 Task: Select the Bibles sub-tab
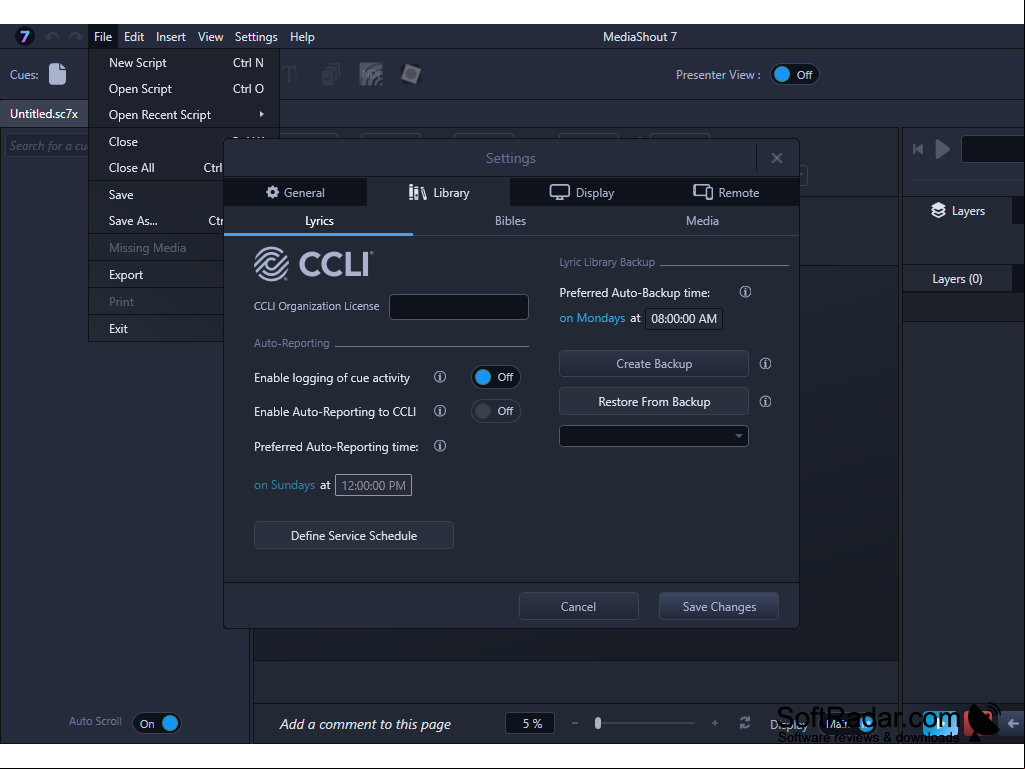pos(511,221)
